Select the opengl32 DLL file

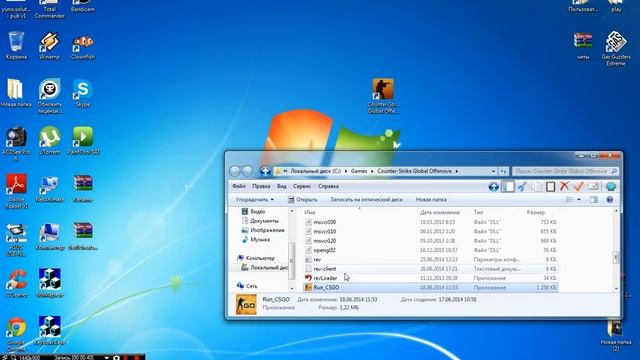click(430, 250)
